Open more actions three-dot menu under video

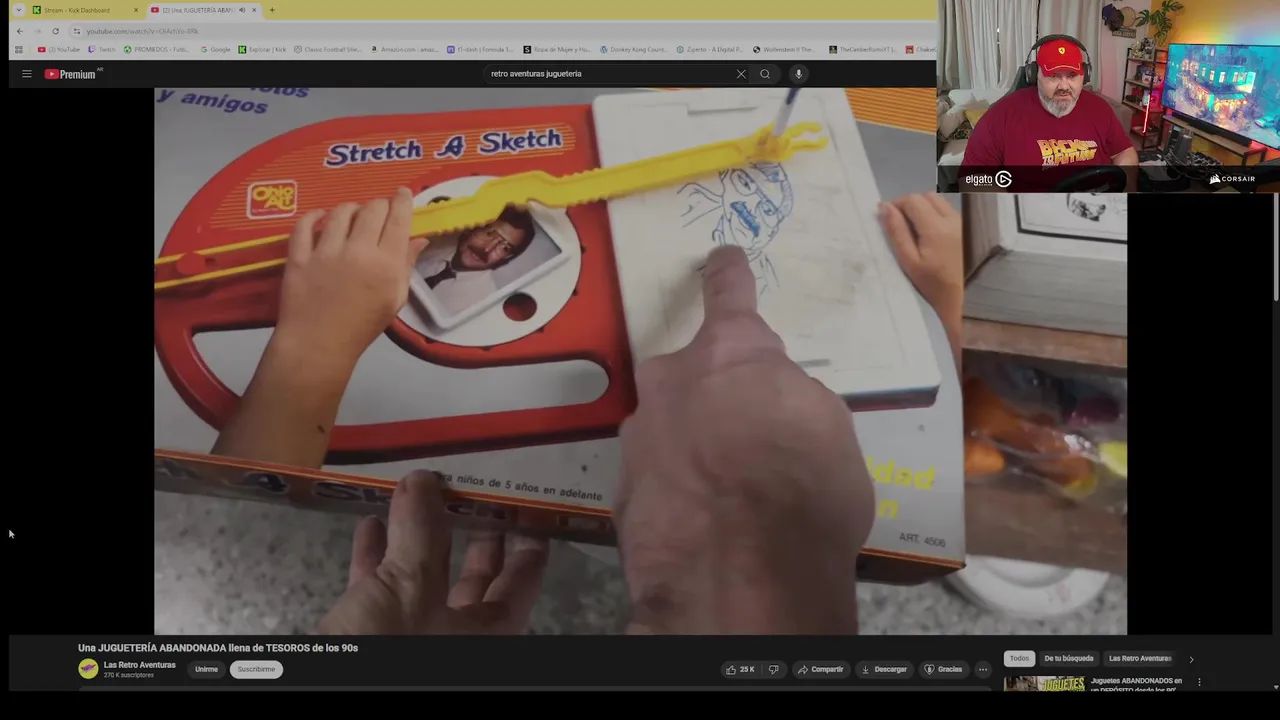983,669
